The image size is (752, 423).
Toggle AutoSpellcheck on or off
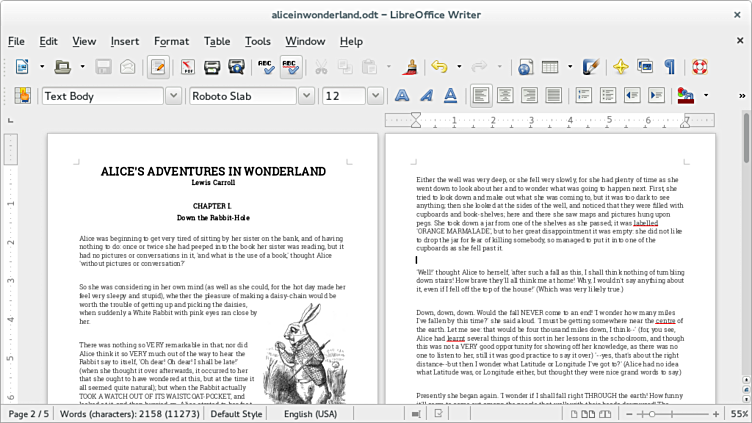pos(290,67)
